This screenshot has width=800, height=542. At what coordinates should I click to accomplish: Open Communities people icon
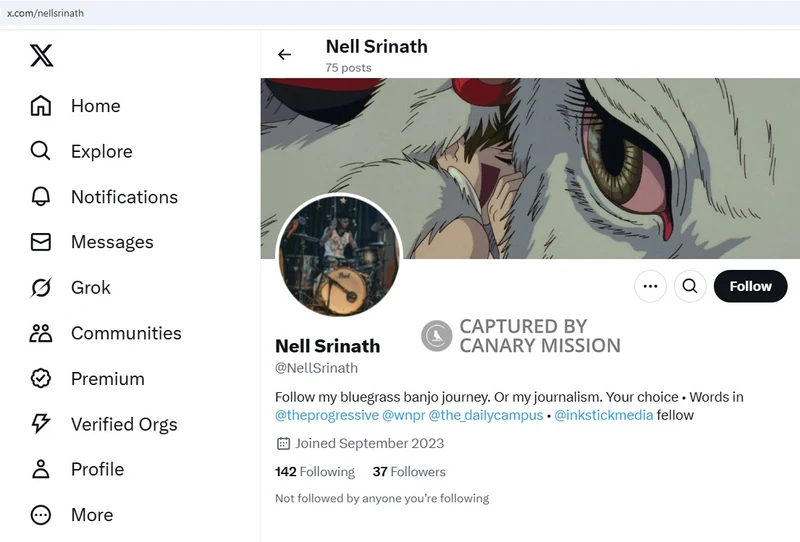41,333
